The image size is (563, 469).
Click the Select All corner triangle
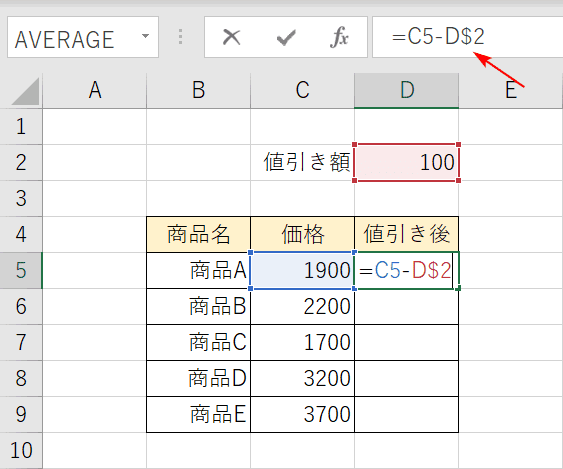pyautogui.click(x=25, y=92)
